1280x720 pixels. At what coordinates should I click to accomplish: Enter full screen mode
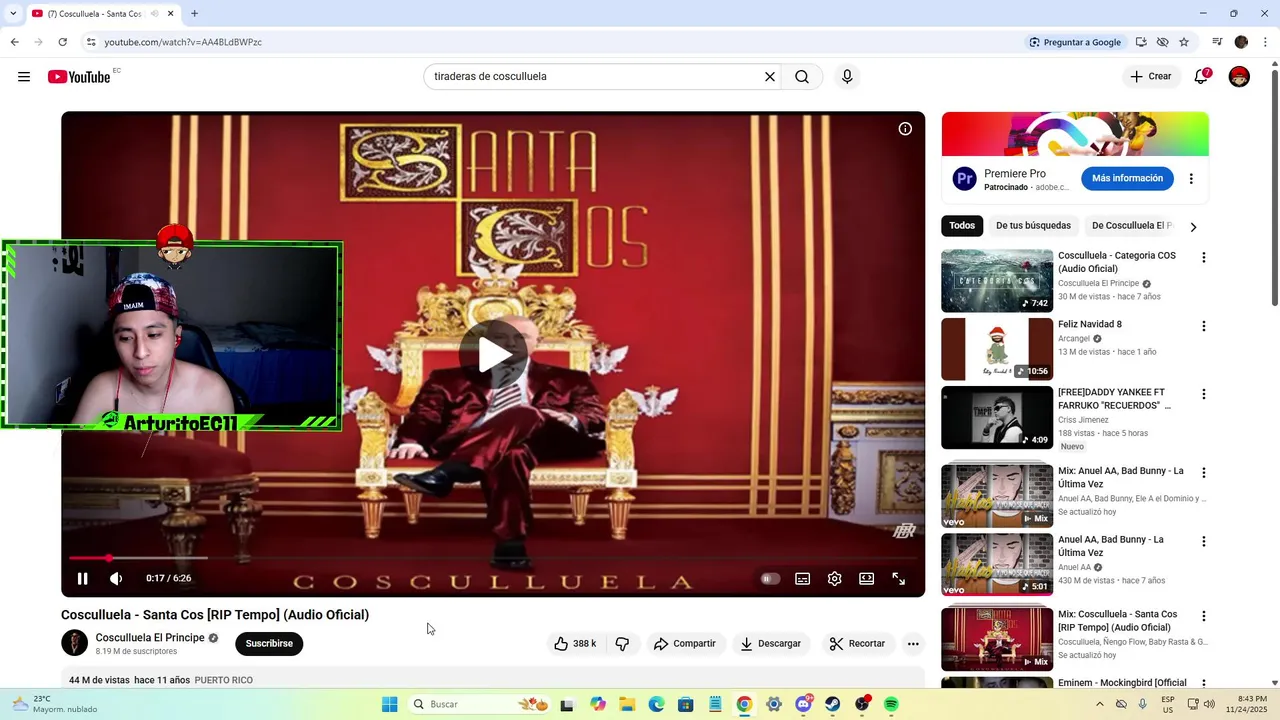pyautogui.click(x=899, y=578)
